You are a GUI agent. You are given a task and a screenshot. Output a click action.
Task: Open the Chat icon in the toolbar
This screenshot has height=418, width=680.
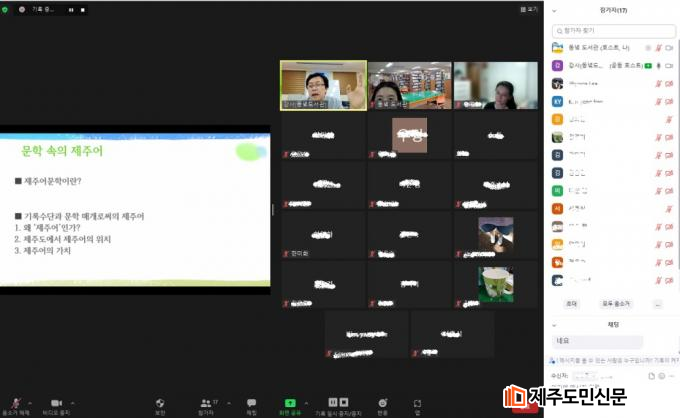point(251,402)
